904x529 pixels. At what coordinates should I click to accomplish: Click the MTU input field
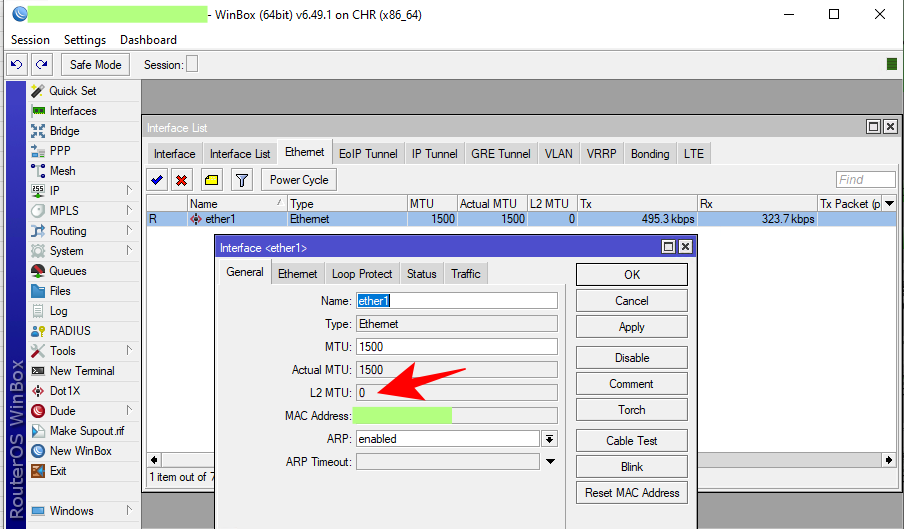tap(457, 347)
